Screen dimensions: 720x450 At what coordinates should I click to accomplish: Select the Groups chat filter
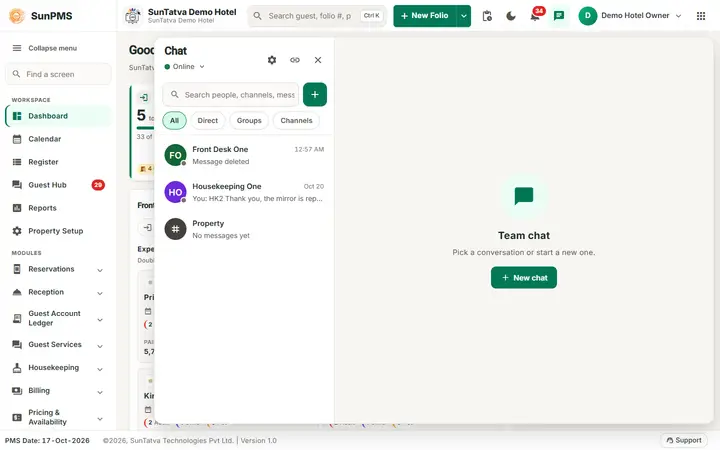249,121
